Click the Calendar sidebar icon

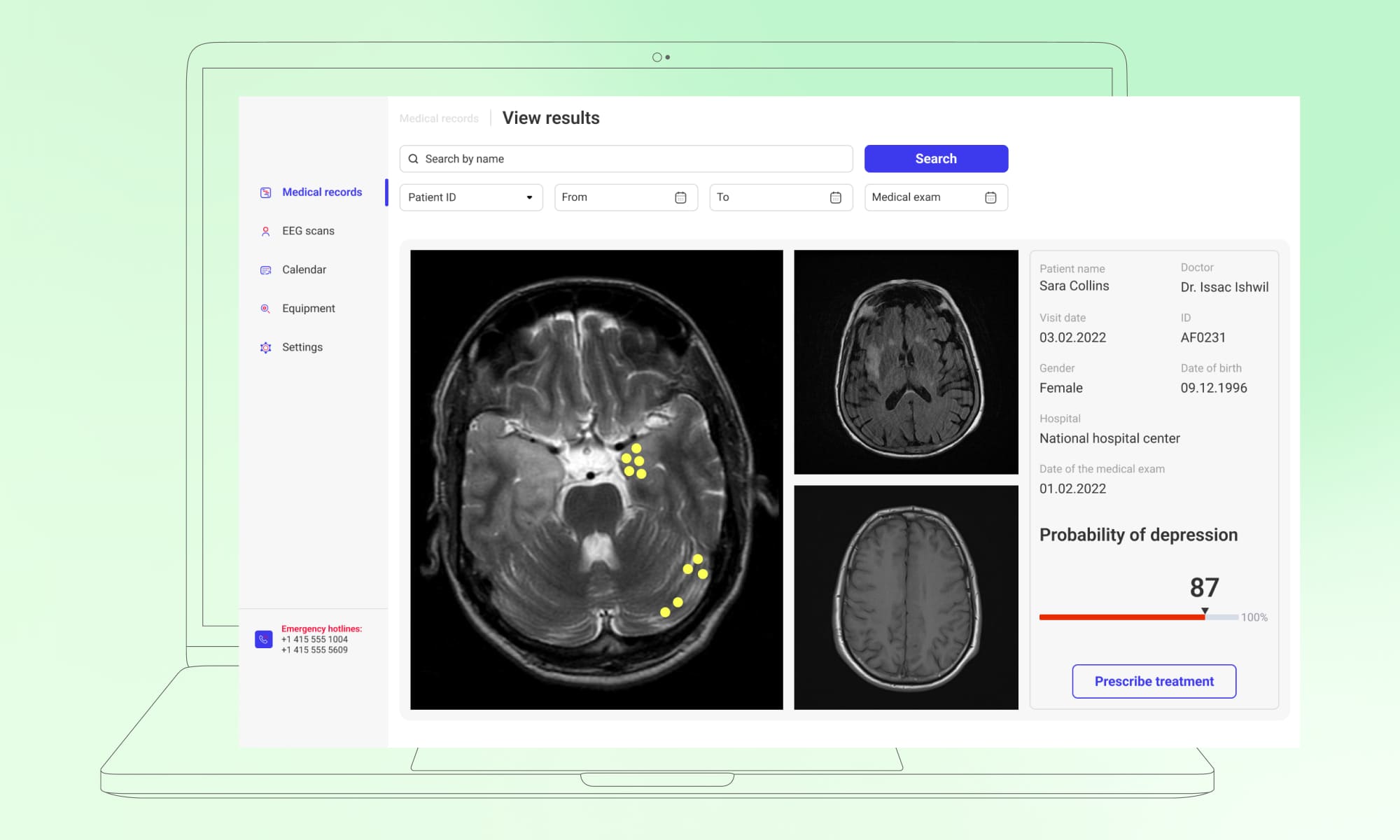coord(265,270)
